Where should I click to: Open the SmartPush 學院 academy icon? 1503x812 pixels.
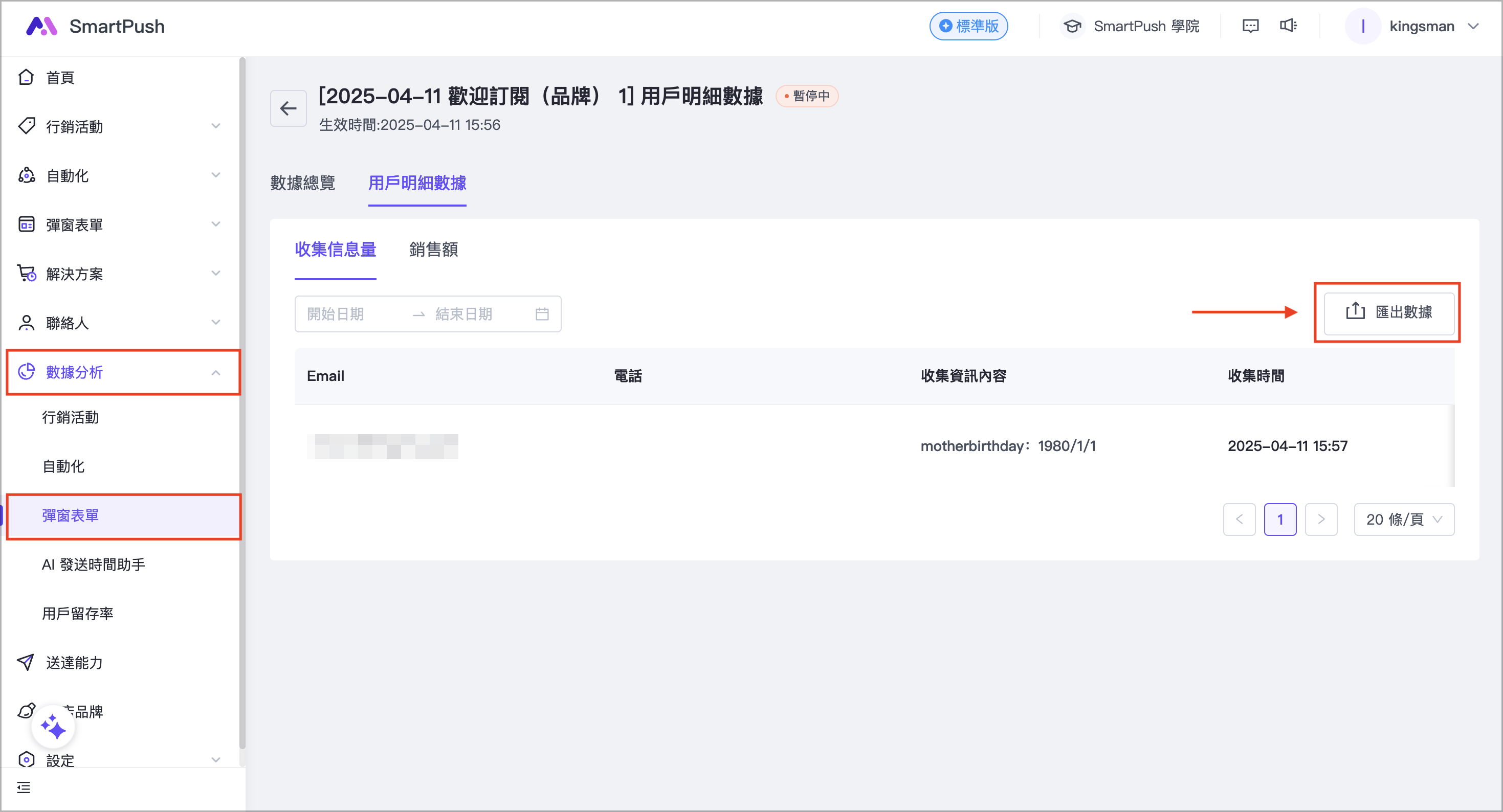(1072, 26)
